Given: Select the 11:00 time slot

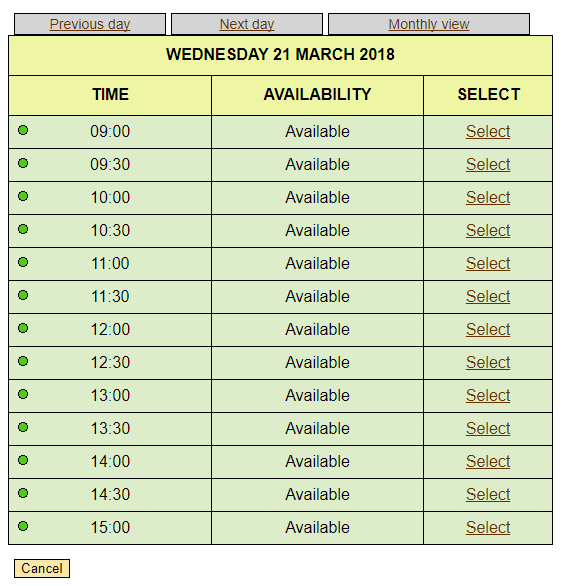Looking at the screenshot, I should coord(488,263).
